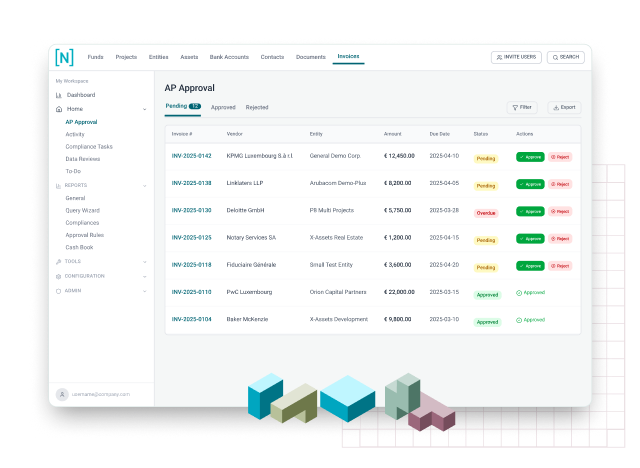Open invoice link INV-2025-0110

[x=191, y=292]
